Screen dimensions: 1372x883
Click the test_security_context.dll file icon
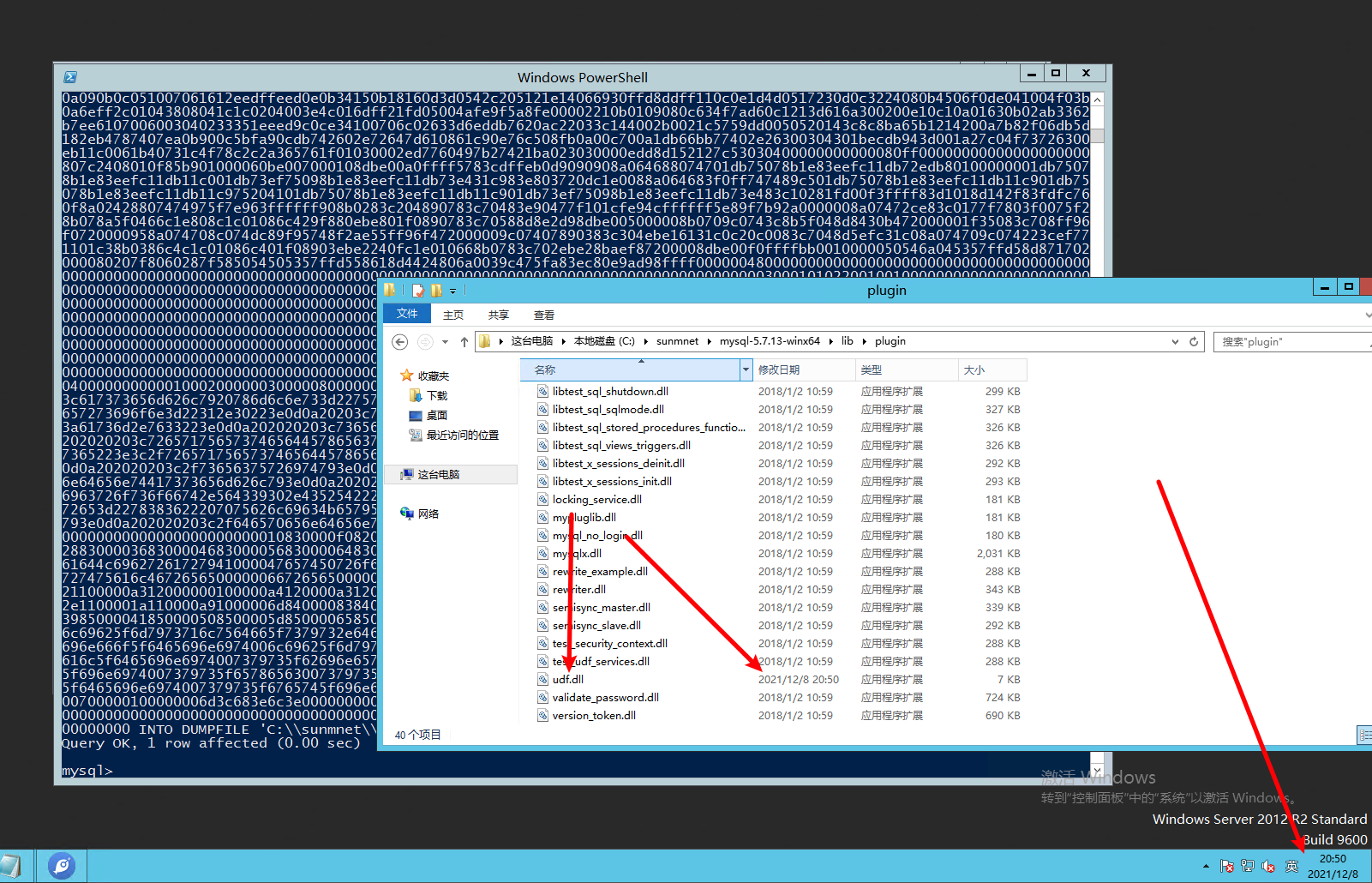542,643
